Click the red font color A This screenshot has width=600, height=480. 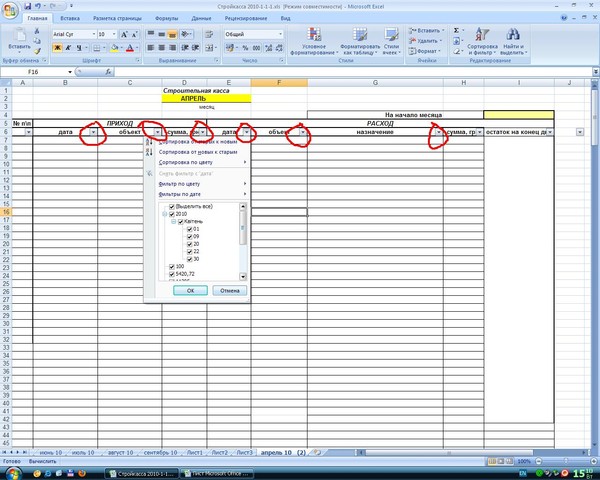click(x=130, y=48)
